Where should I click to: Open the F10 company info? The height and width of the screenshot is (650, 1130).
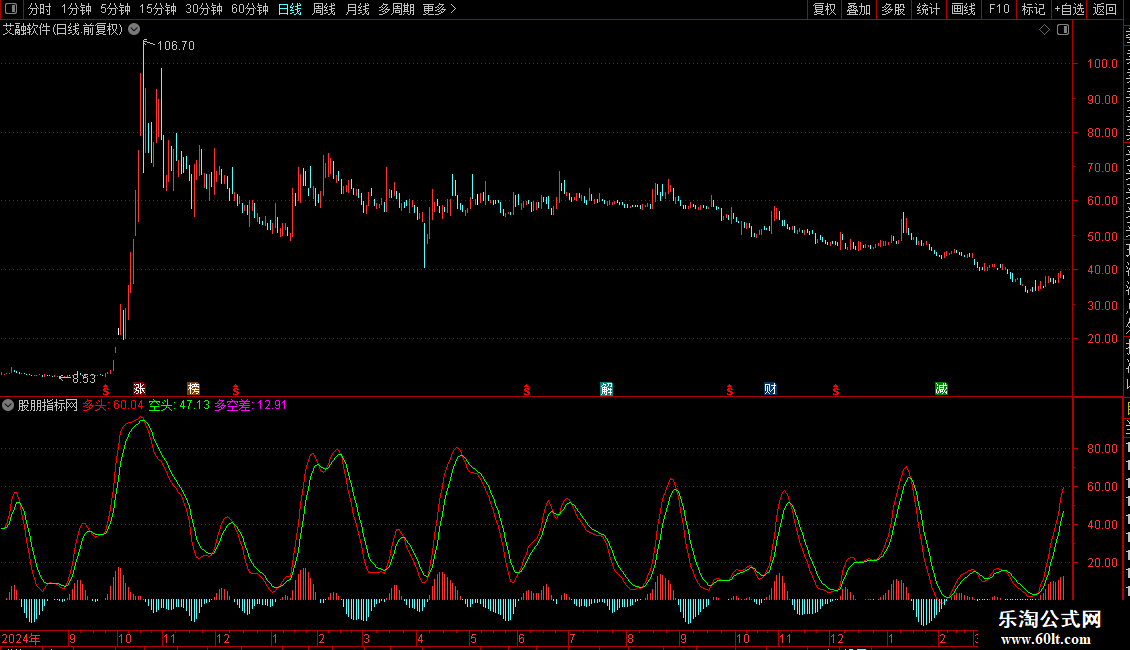998,9
